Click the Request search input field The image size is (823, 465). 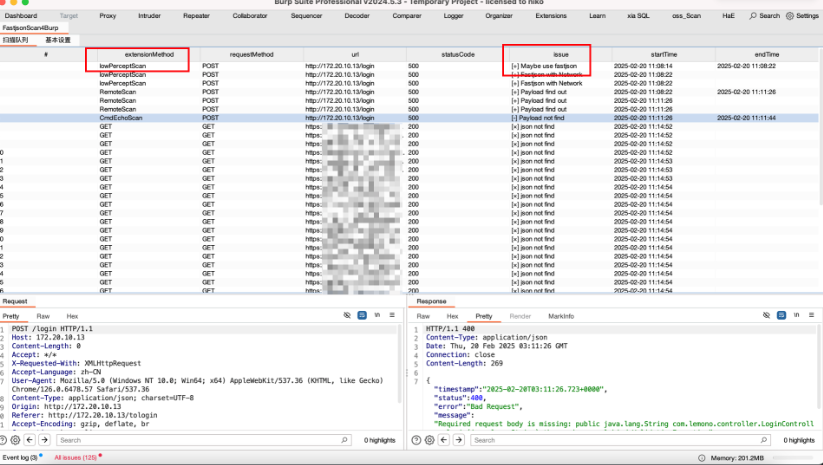[x=204, y=440]
